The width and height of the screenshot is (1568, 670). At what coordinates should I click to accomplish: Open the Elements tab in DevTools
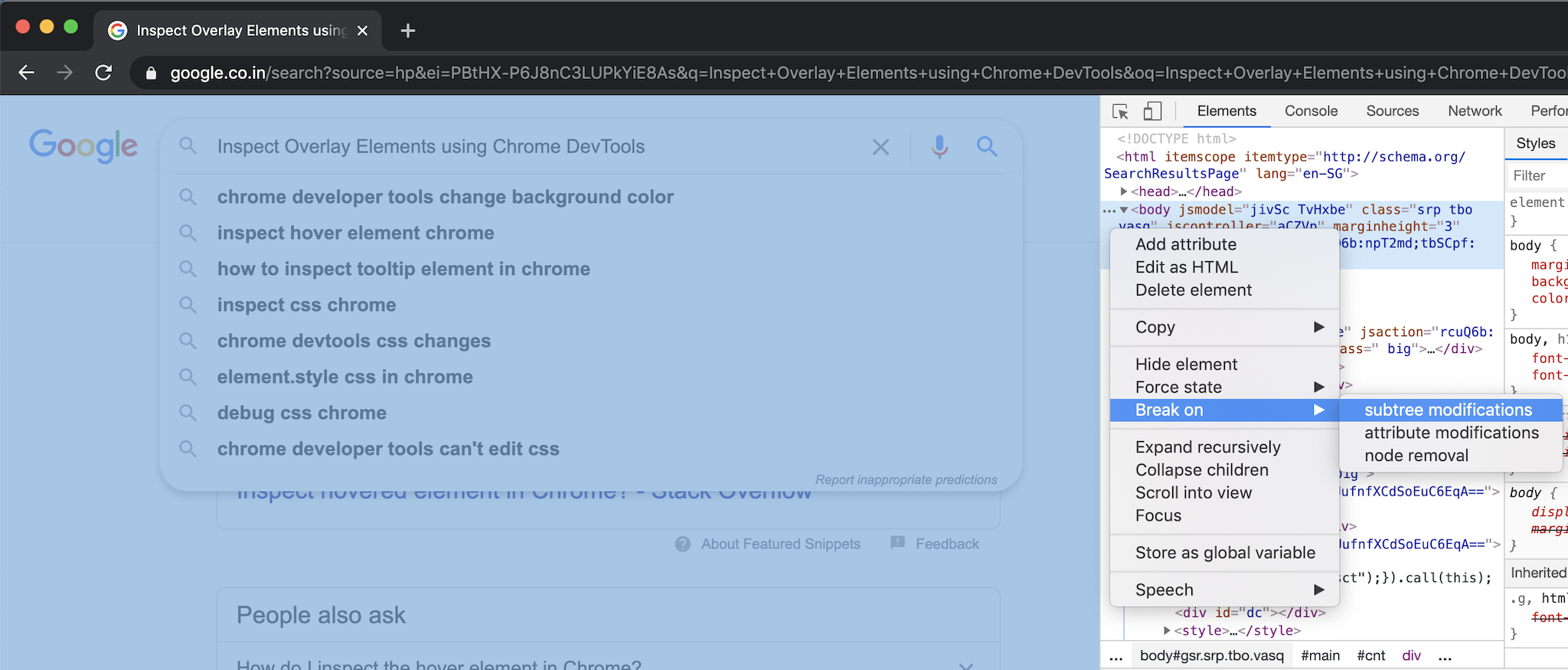point(1227,111)
